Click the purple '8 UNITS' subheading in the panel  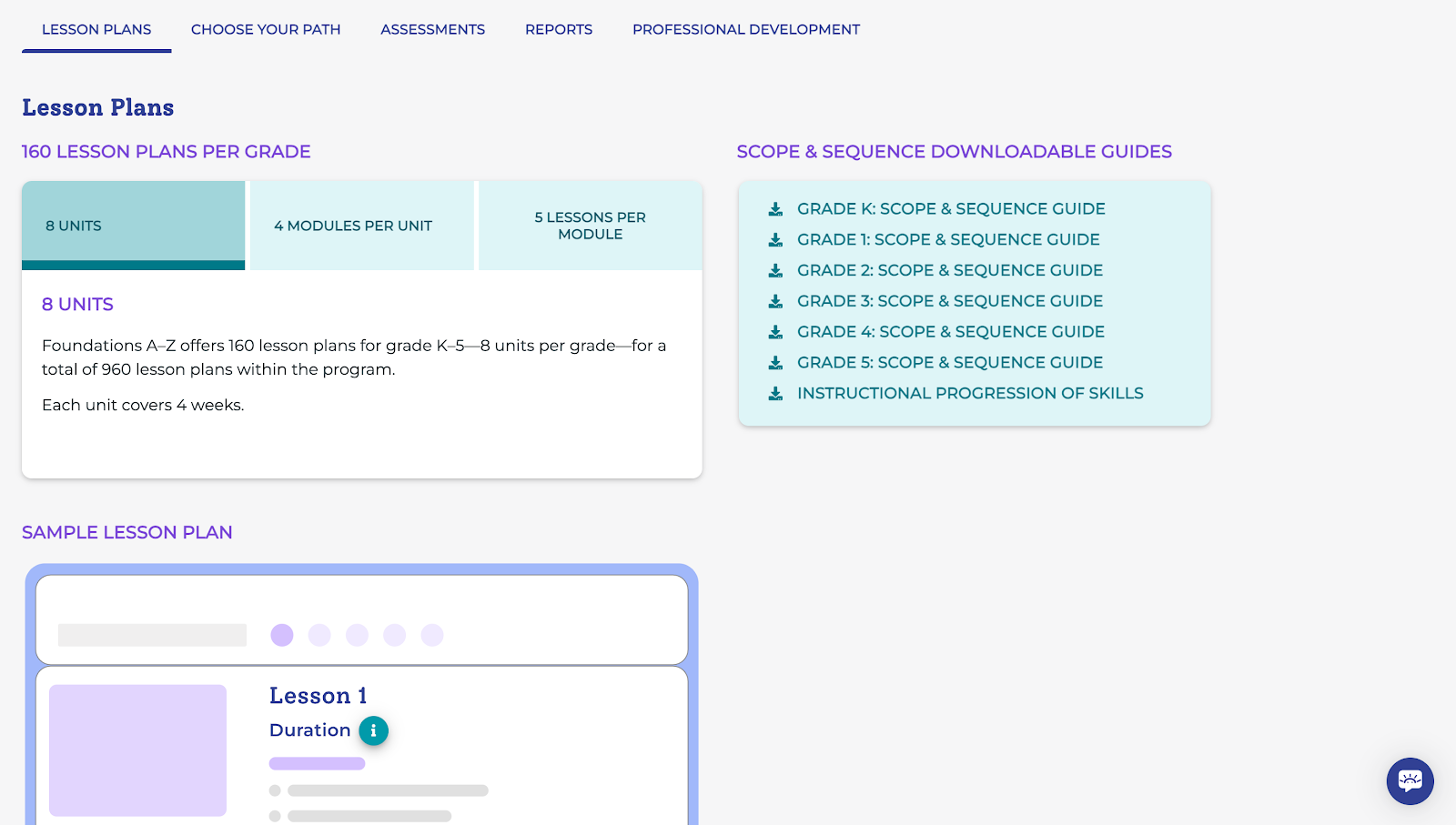click(77, 305)
